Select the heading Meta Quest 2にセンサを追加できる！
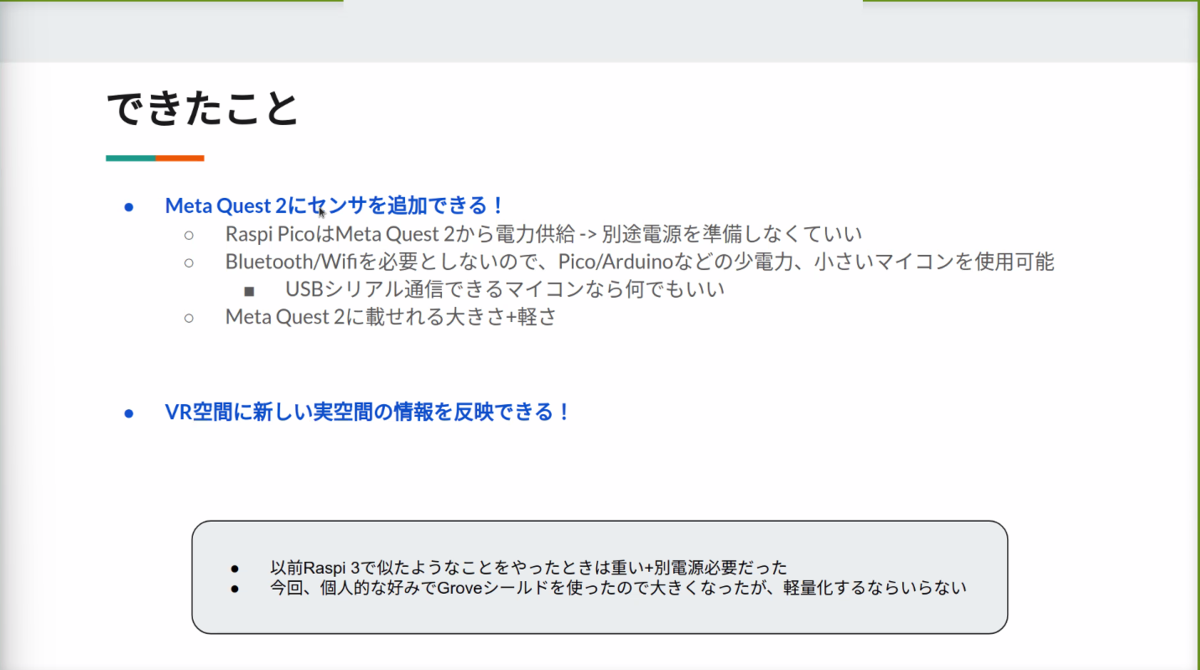 (335, 206)
